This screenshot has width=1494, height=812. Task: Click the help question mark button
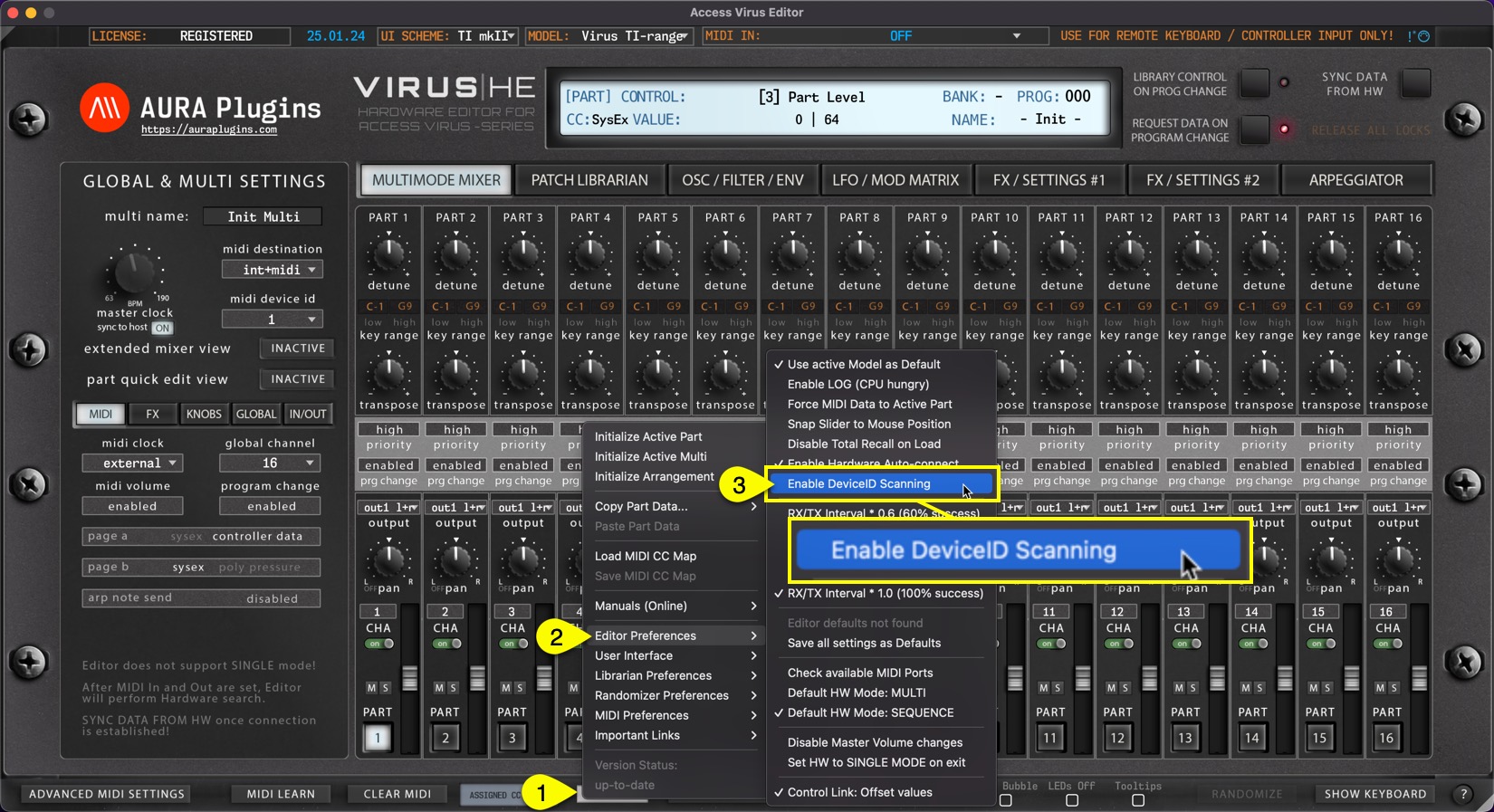point(1463,794)
